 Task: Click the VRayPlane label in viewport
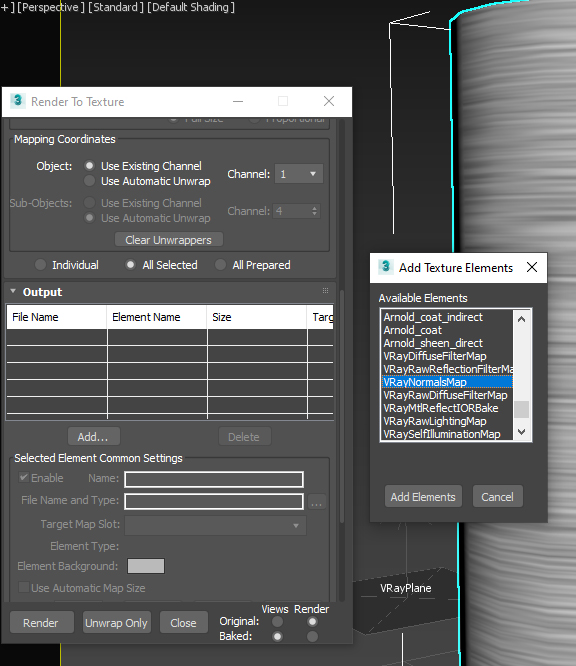pos(406,588)
